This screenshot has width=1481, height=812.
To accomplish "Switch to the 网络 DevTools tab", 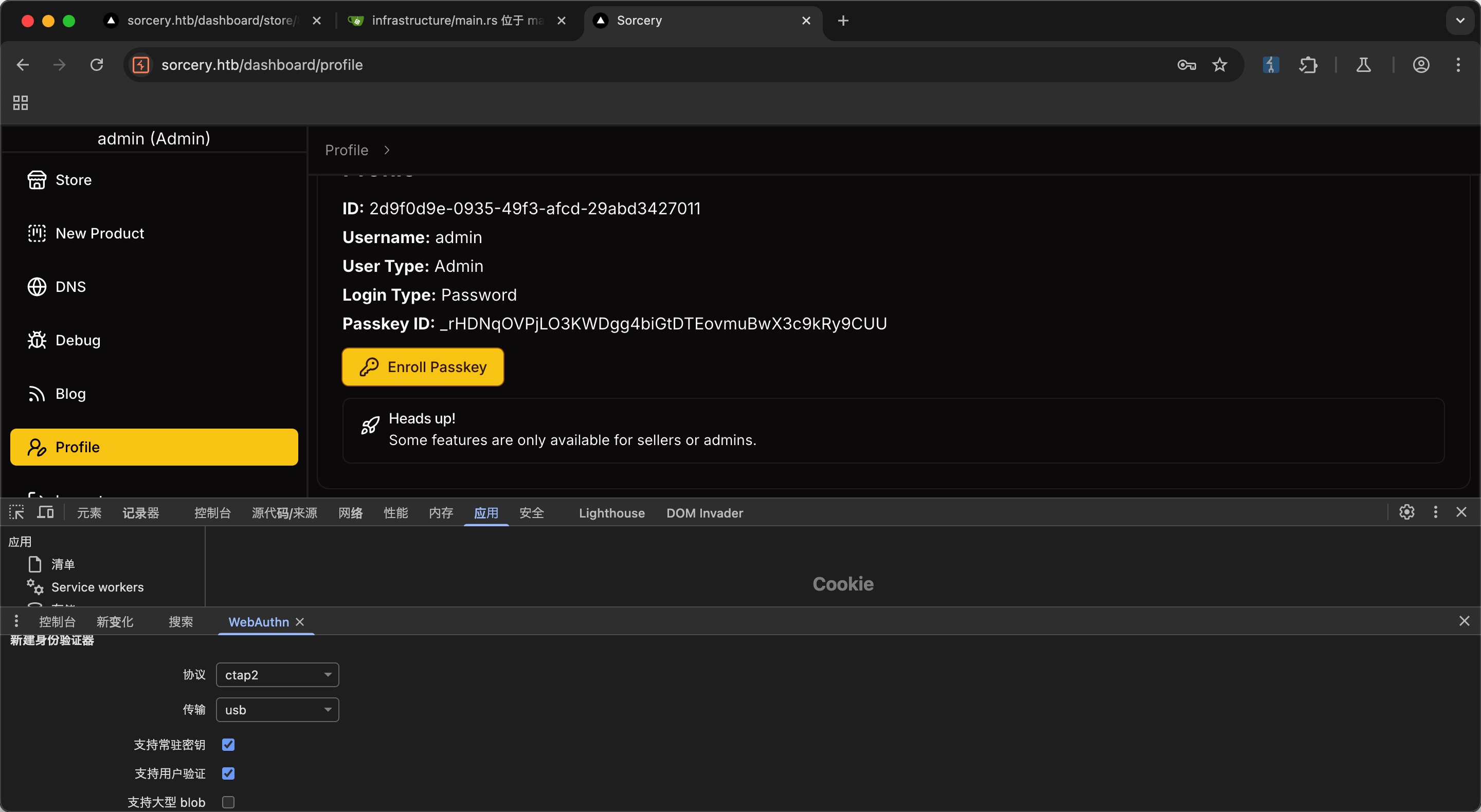I will (350, 513).
